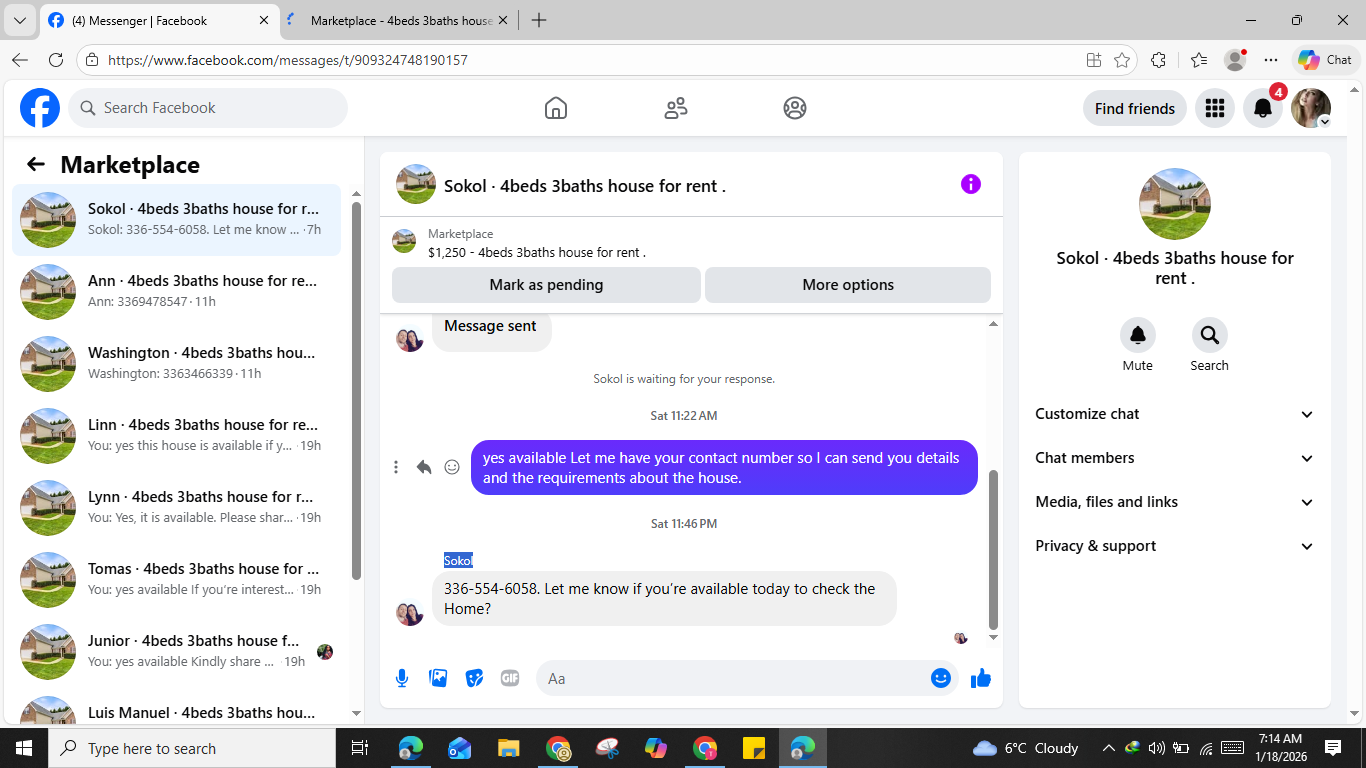Mute this chat using bell icon
Image resolution: width=1366 pixels, height=768 pixels.
click(1138, 335)
